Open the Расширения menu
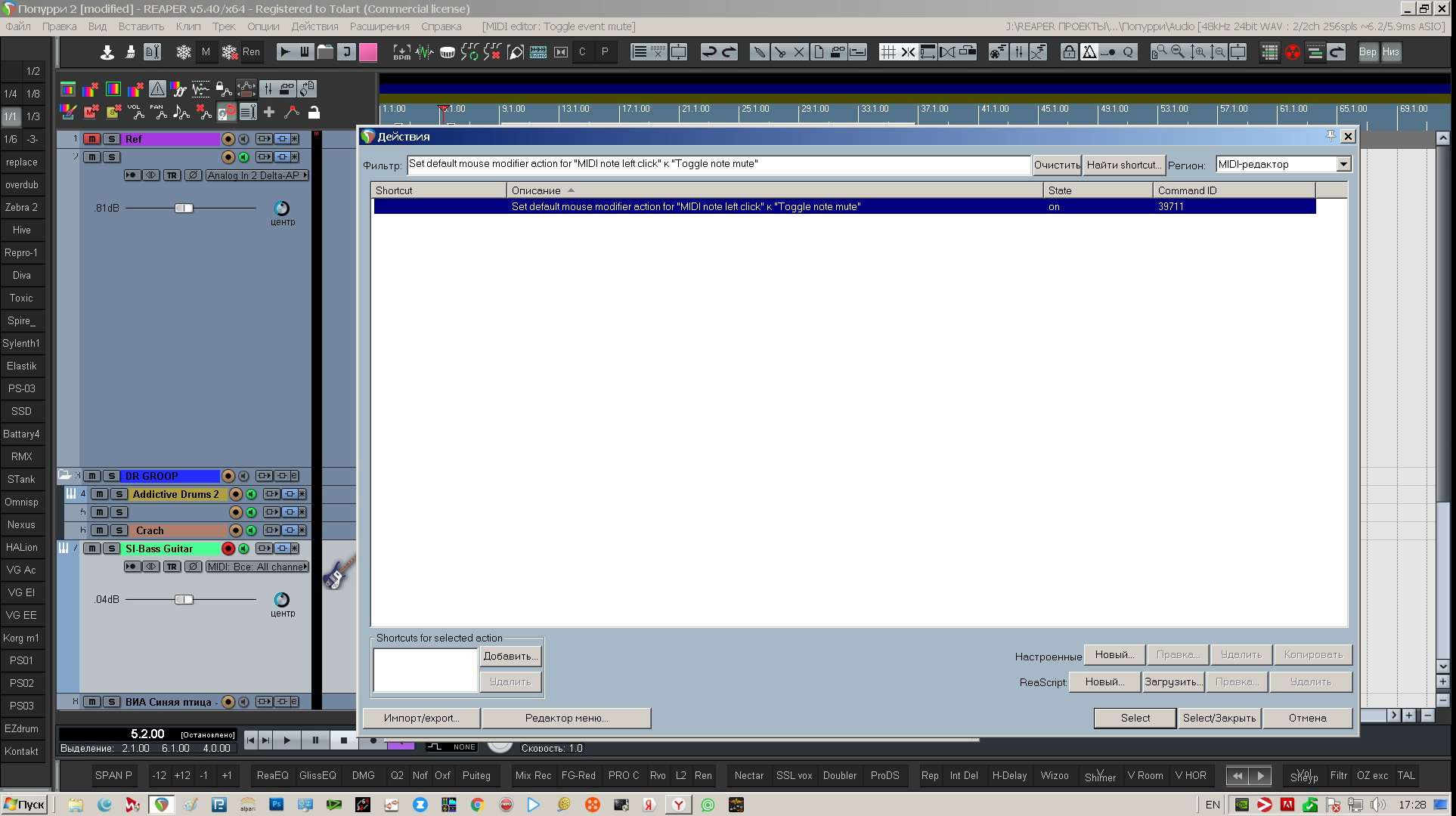Screen dimensions: 1456x816 379,26
